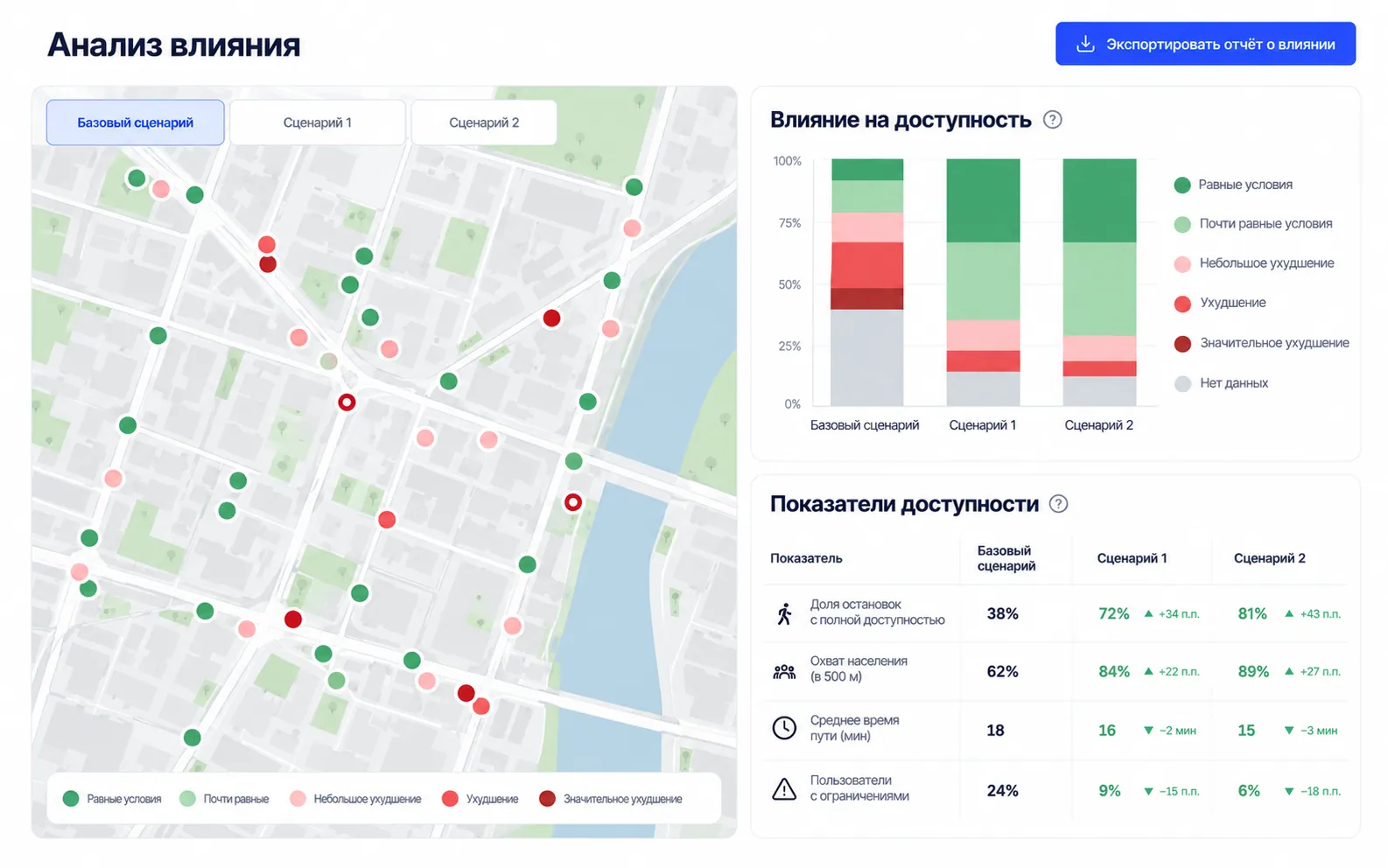
Task: Click the Показатель column header
Action: [x=806, y=558]
